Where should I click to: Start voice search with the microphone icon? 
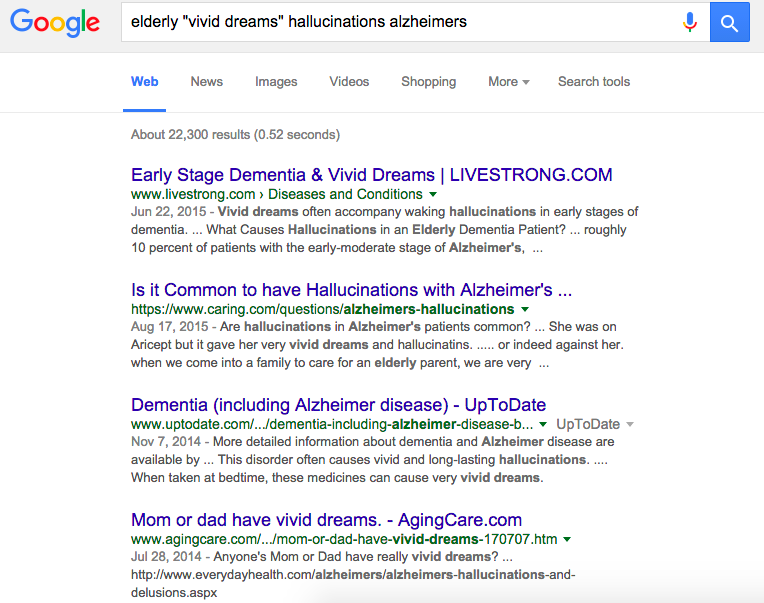click(689, 22)
